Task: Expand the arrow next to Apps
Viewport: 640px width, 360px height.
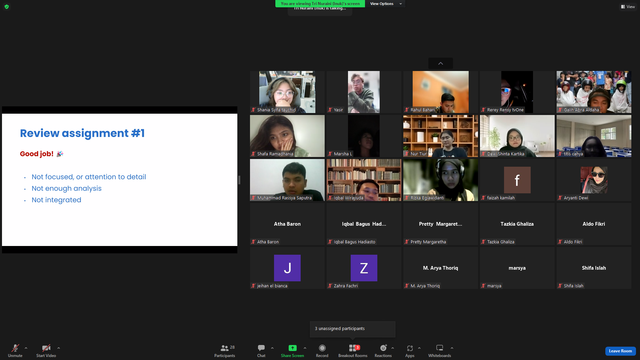Action: click(419, 348)
